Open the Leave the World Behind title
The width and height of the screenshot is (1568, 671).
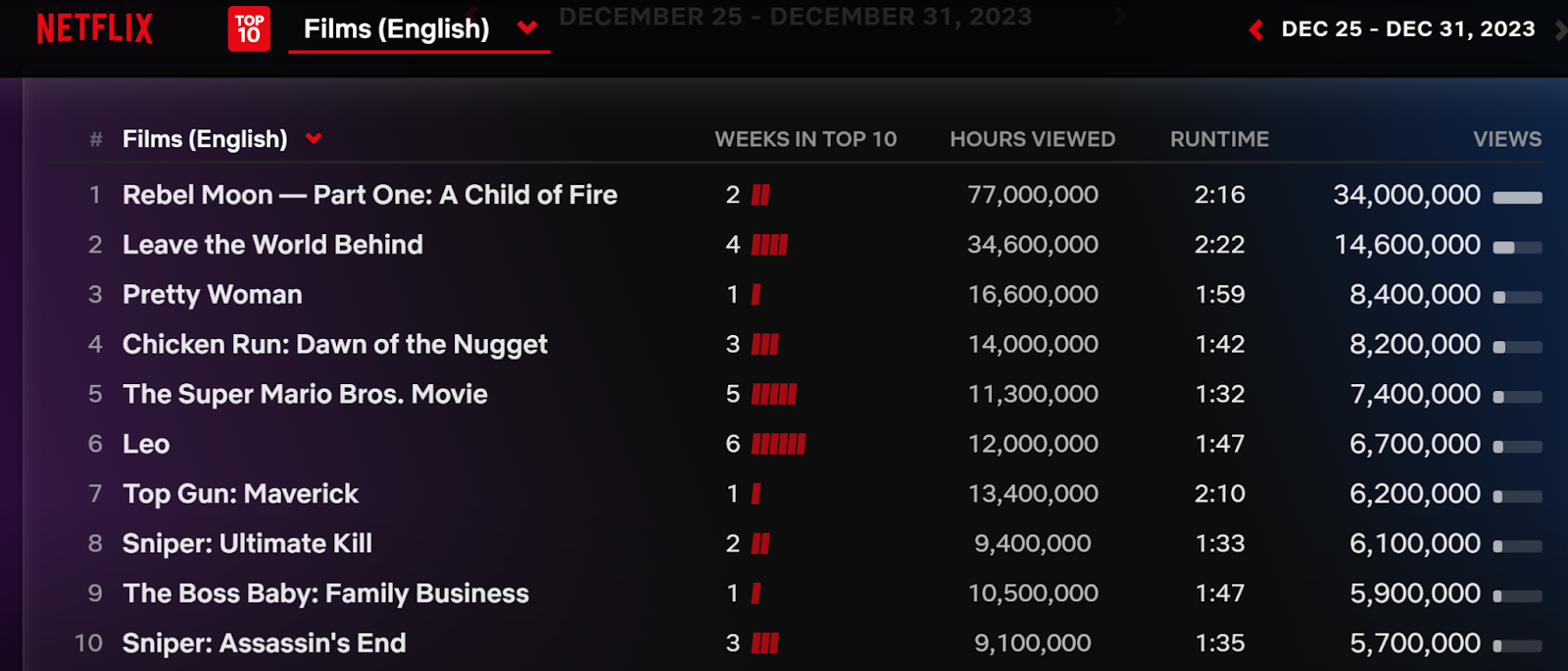pos(272,245)
